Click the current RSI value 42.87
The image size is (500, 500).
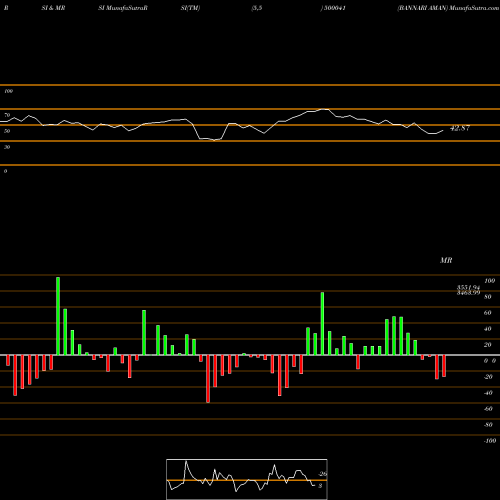pyautogui.click(x=460, y=128)
